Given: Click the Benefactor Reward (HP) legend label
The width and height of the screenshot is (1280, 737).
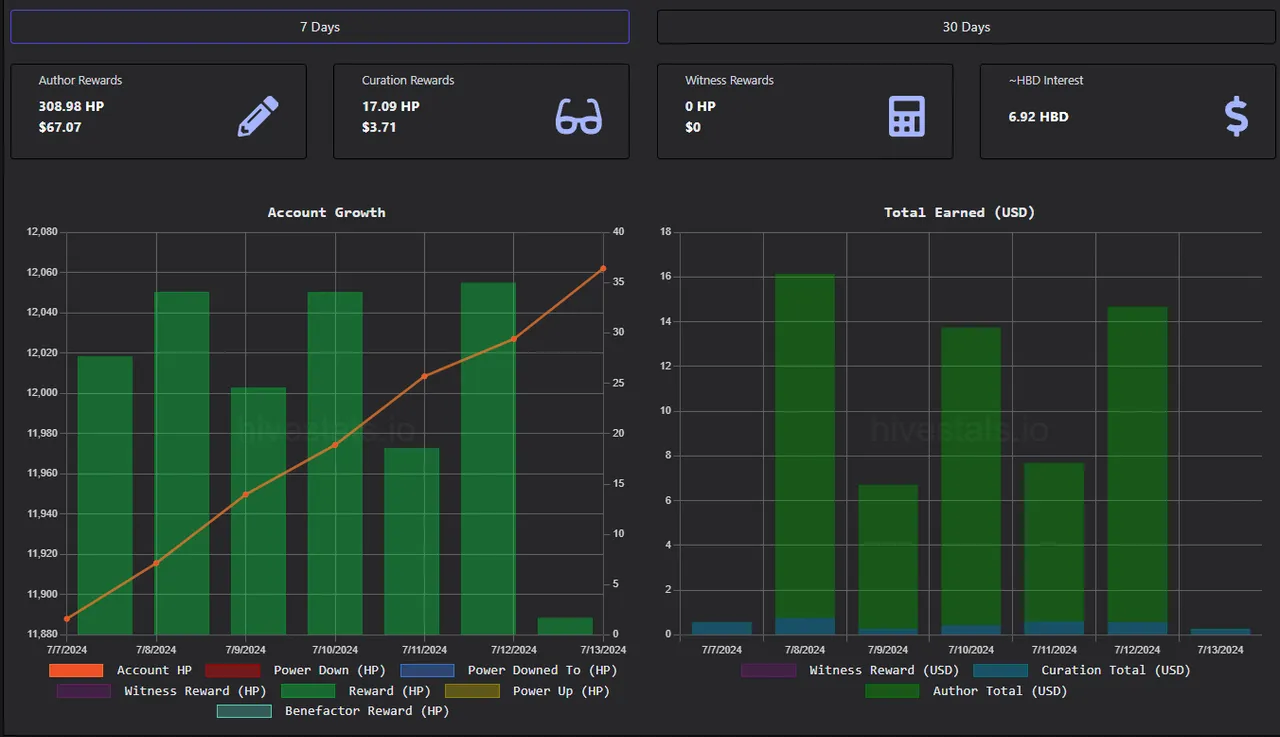Looking at the screenshot, I should click(x=367, y=711).
